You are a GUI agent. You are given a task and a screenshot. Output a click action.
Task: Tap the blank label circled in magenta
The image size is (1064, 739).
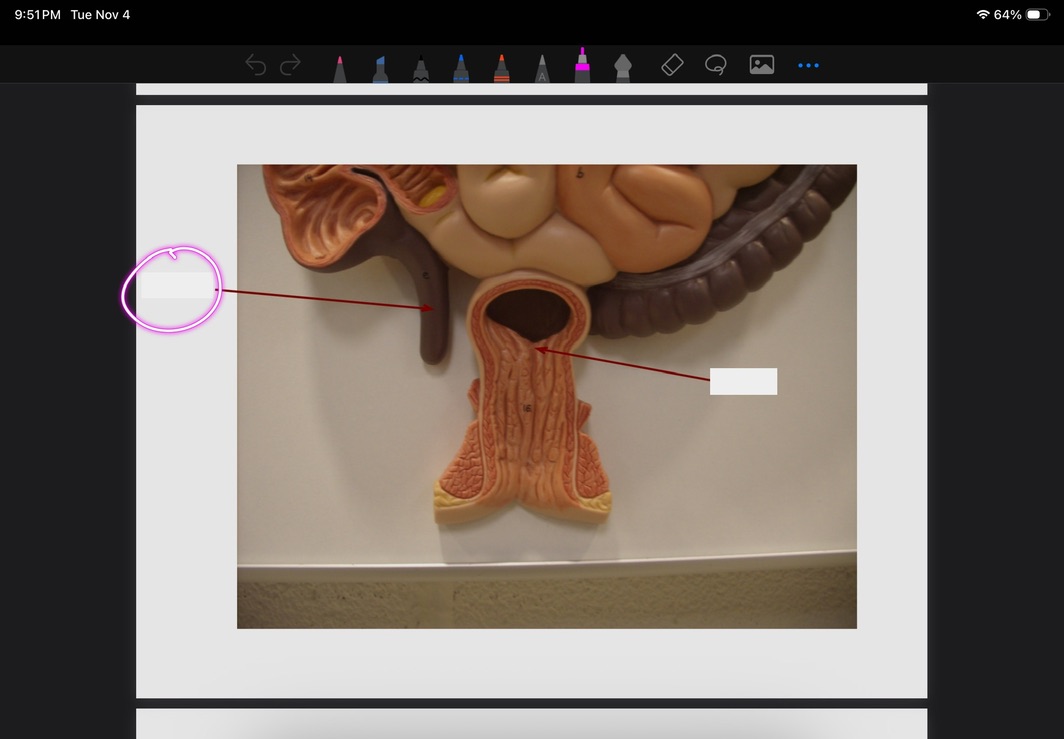pyautogui.click(x=177, y=286)
